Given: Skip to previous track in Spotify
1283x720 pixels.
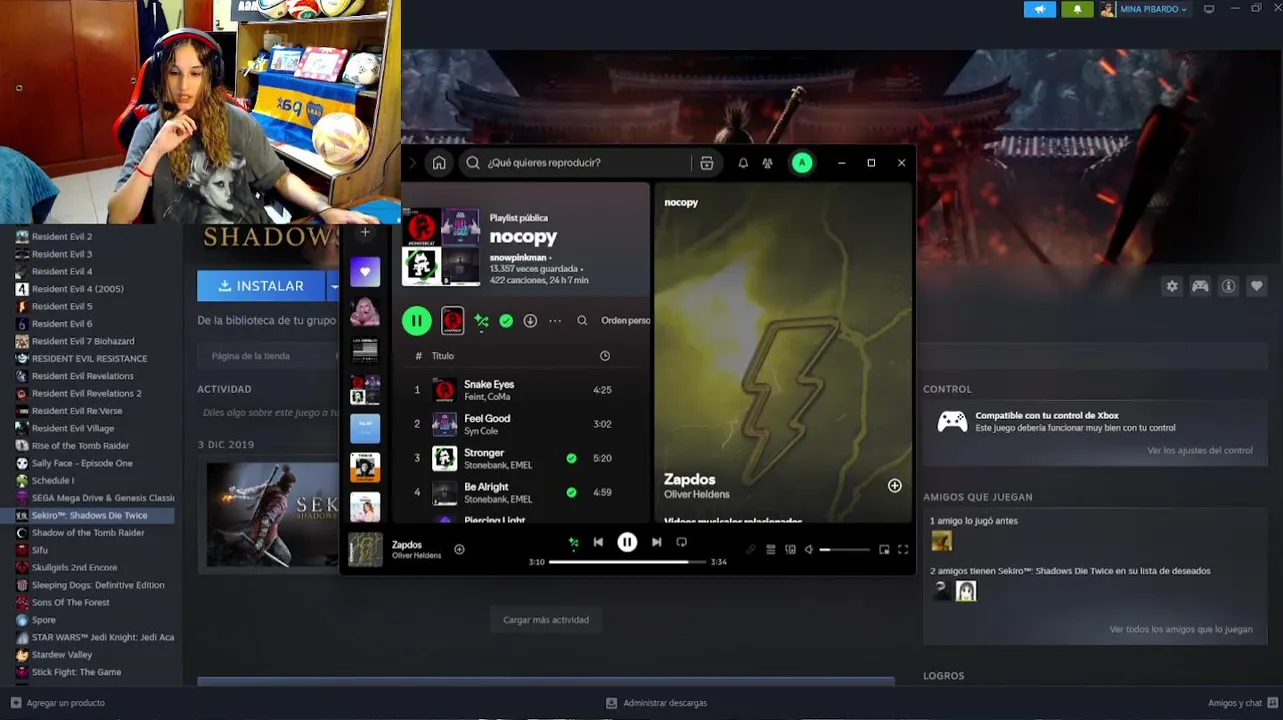Looking at the screenshot, I should [598, 542].
